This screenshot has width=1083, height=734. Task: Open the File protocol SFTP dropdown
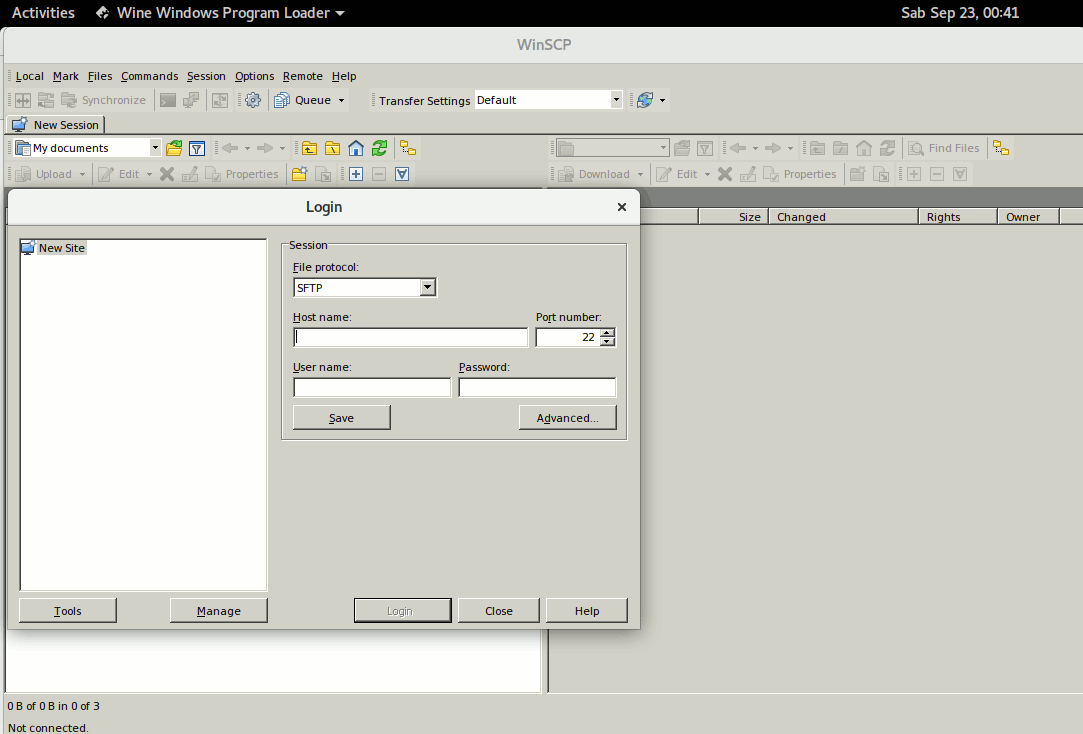tap(428, 287)
